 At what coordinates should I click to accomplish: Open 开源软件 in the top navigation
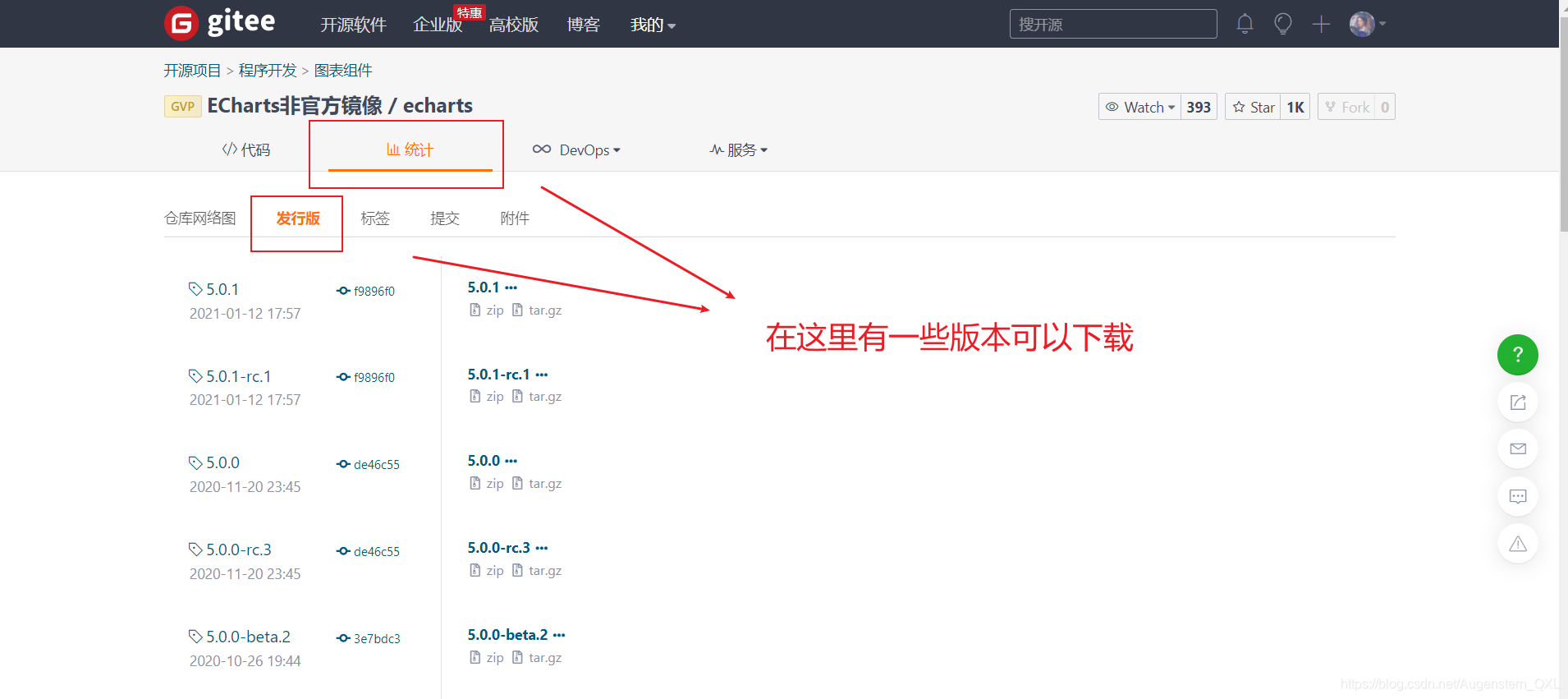[x=353, y=25]
